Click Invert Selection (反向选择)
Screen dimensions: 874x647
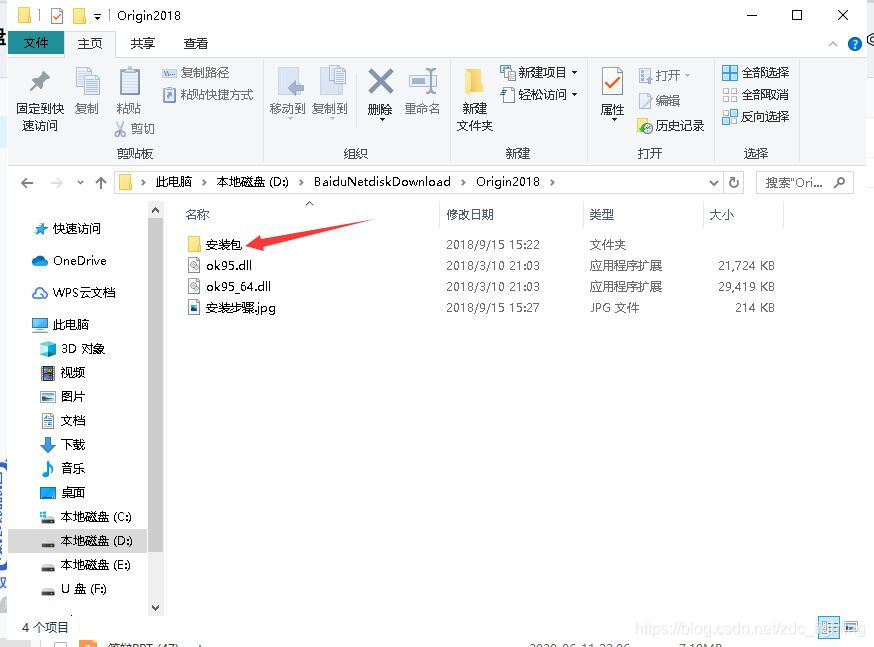click(755, 116)
